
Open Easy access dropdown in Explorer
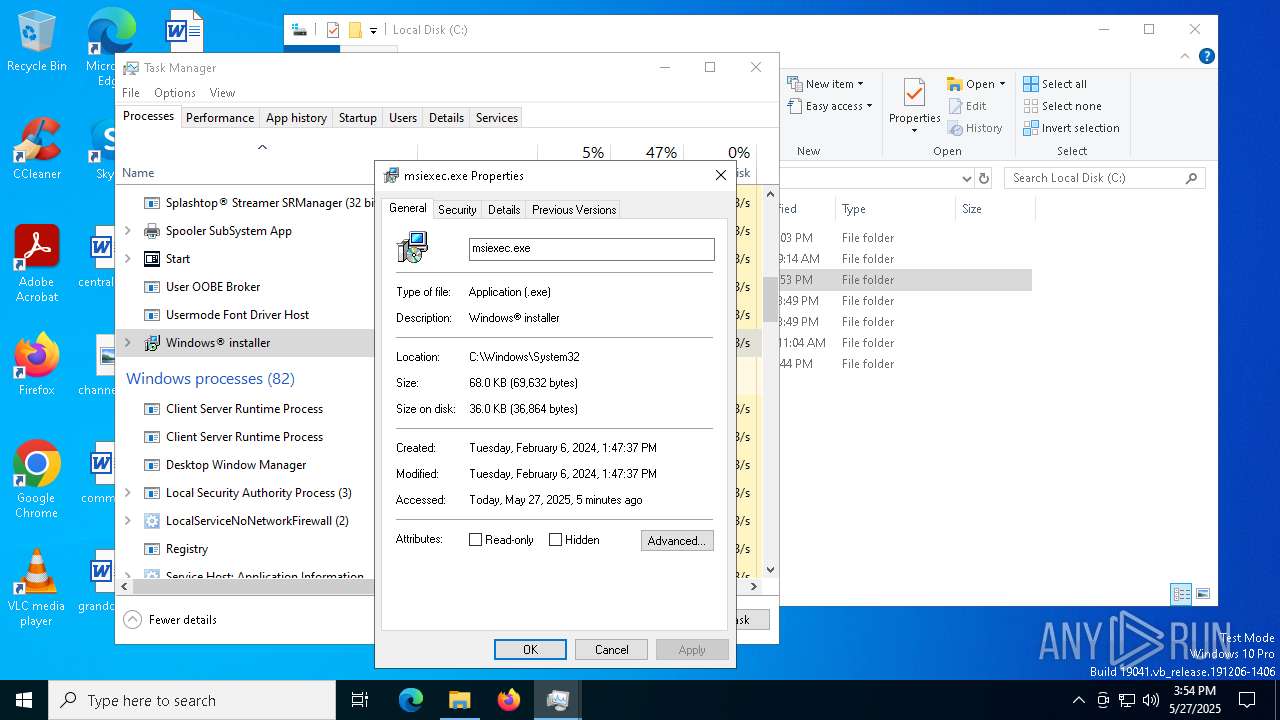click(x=830, y=106)
